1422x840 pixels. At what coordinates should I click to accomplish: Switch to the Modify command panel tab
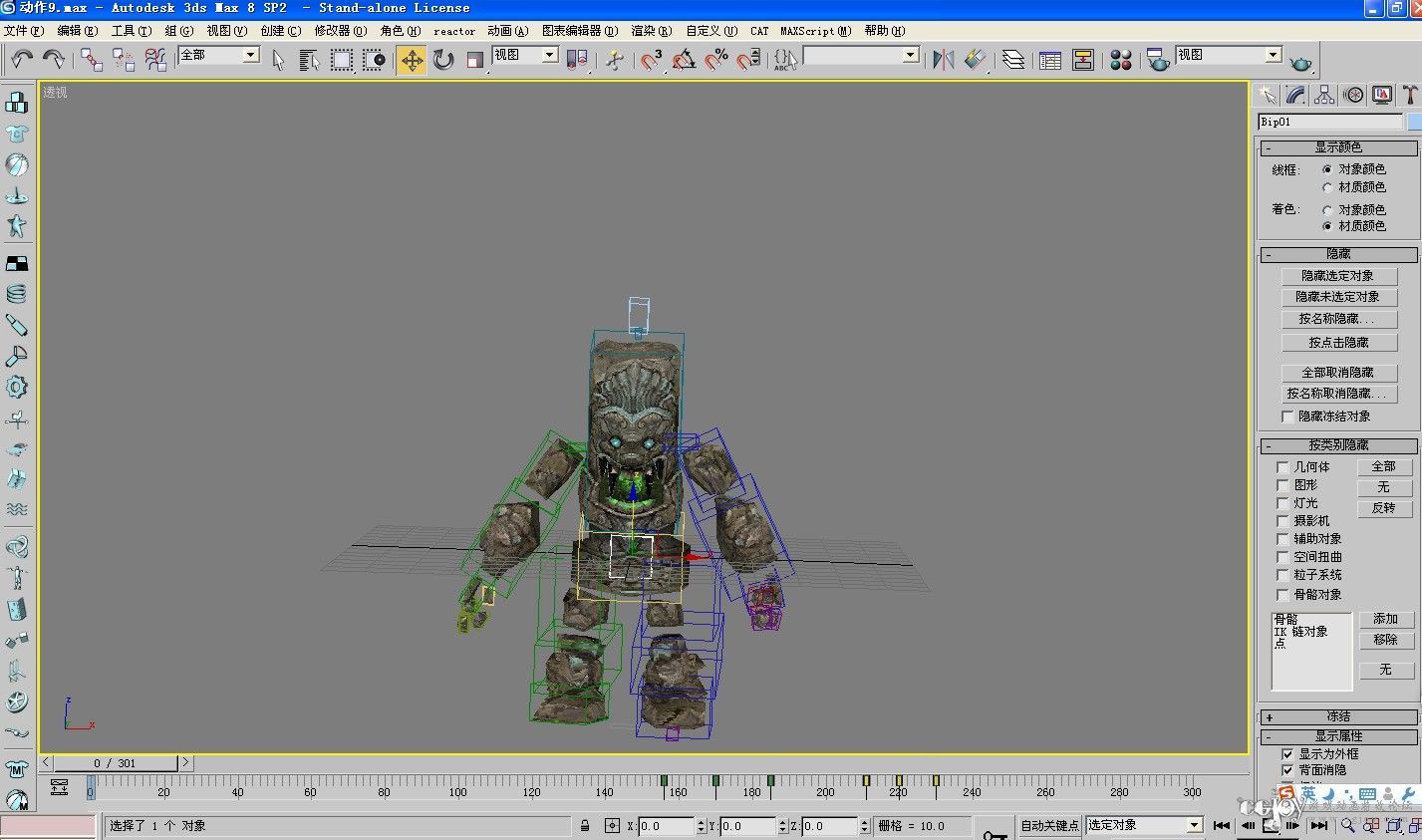pos(1295,95)
